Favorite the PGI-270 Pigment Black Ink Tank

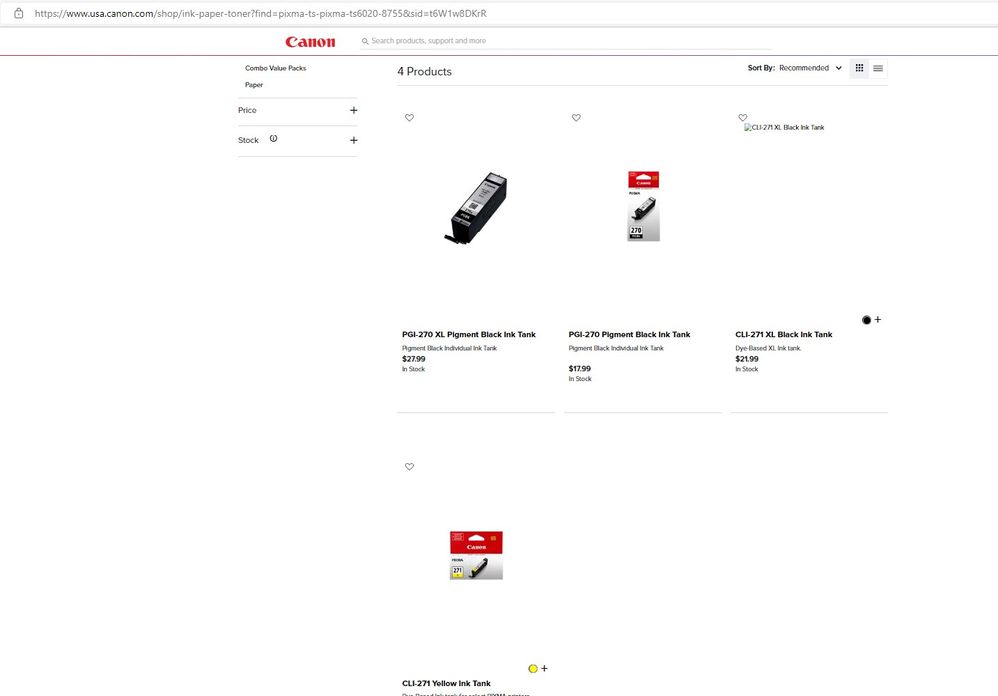(576, 117)
